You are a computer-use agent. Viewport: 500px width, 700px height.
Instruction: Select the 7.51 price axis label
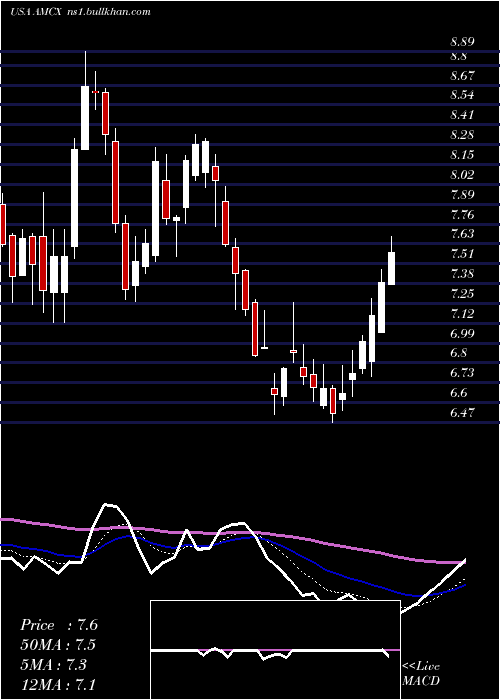462,254
